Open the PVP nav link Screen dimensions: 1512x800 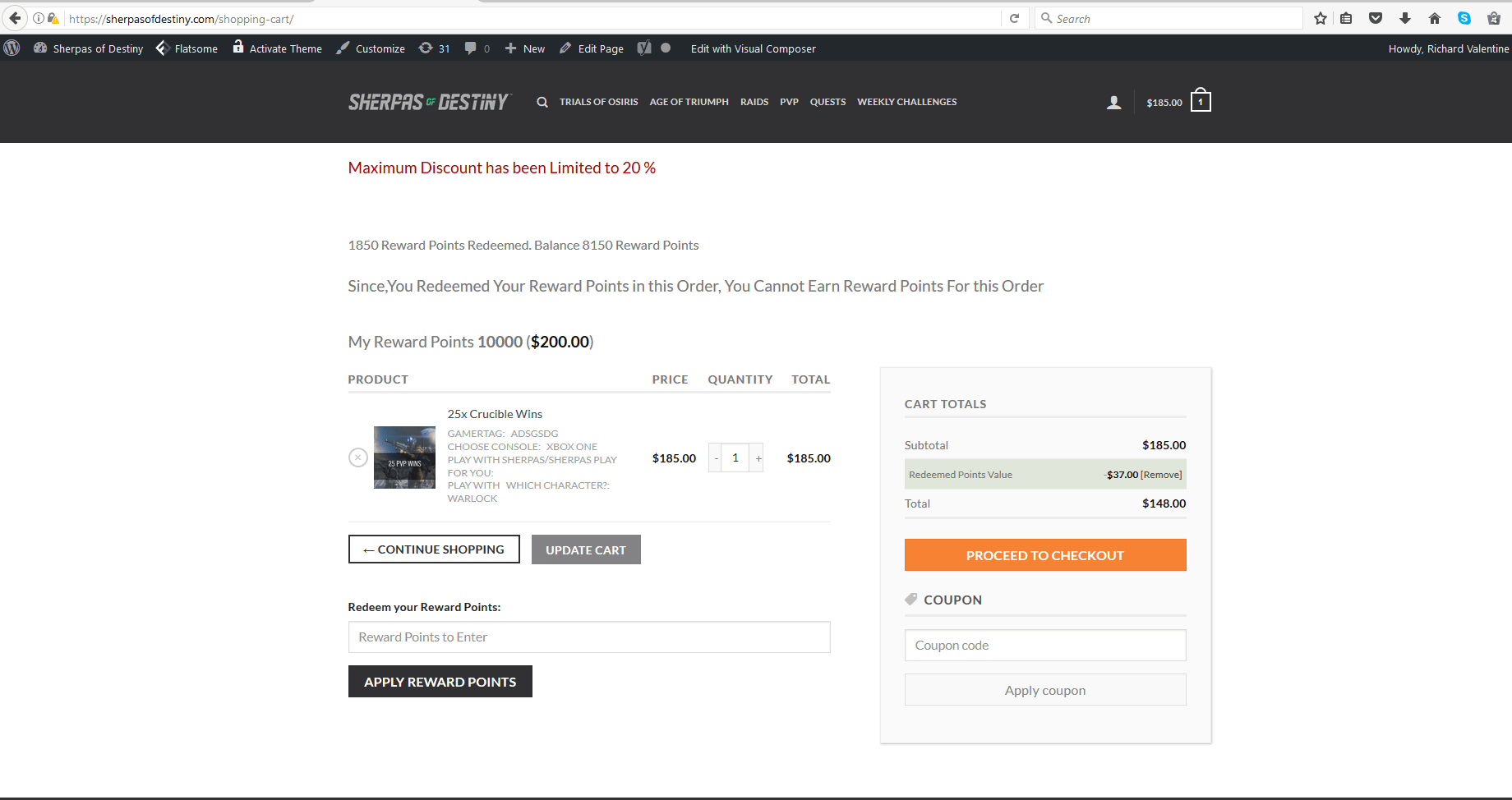tap(790, 102)
